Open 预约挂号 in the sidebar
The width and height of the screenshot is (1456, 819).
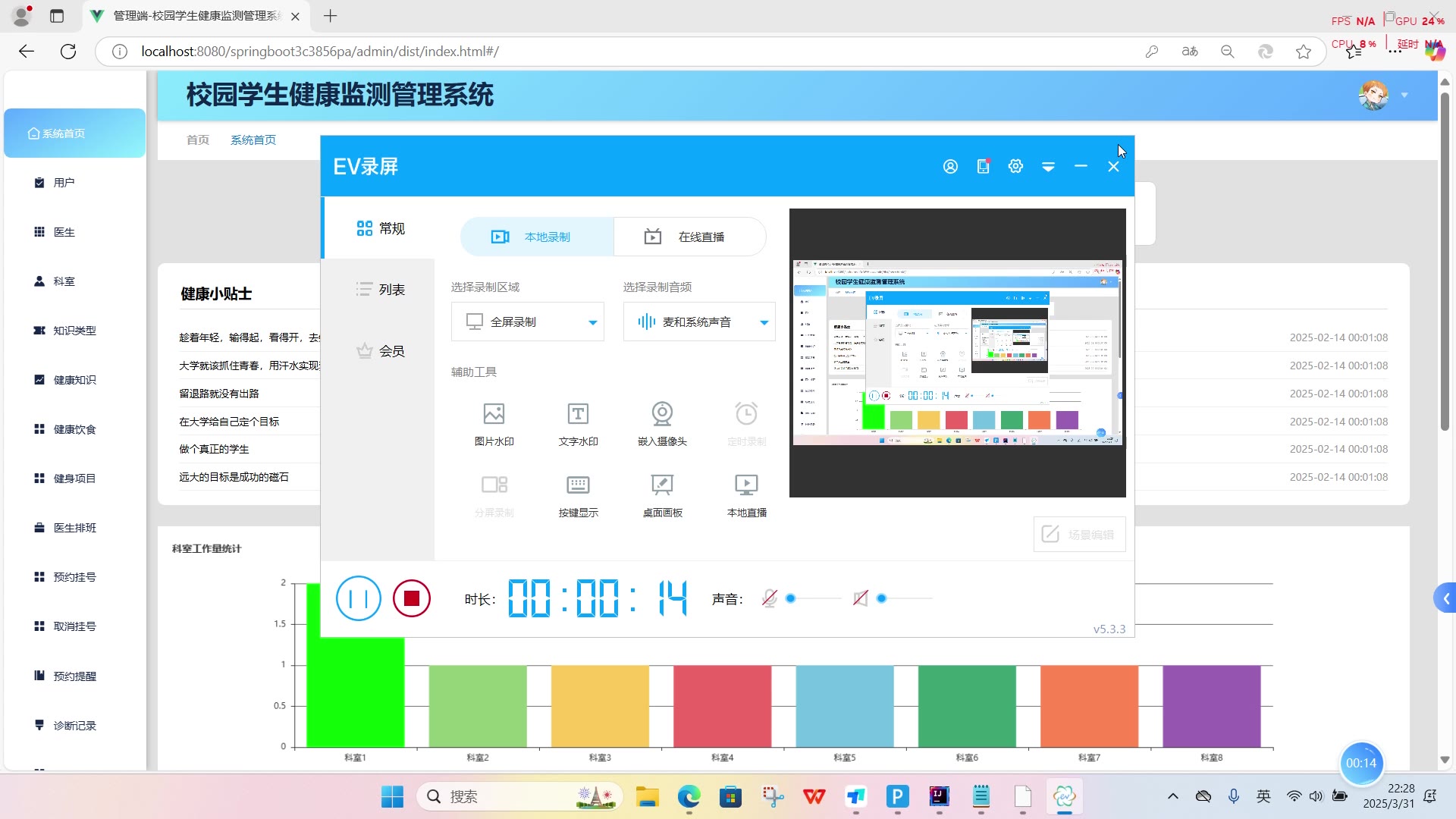tap(74, 577)
